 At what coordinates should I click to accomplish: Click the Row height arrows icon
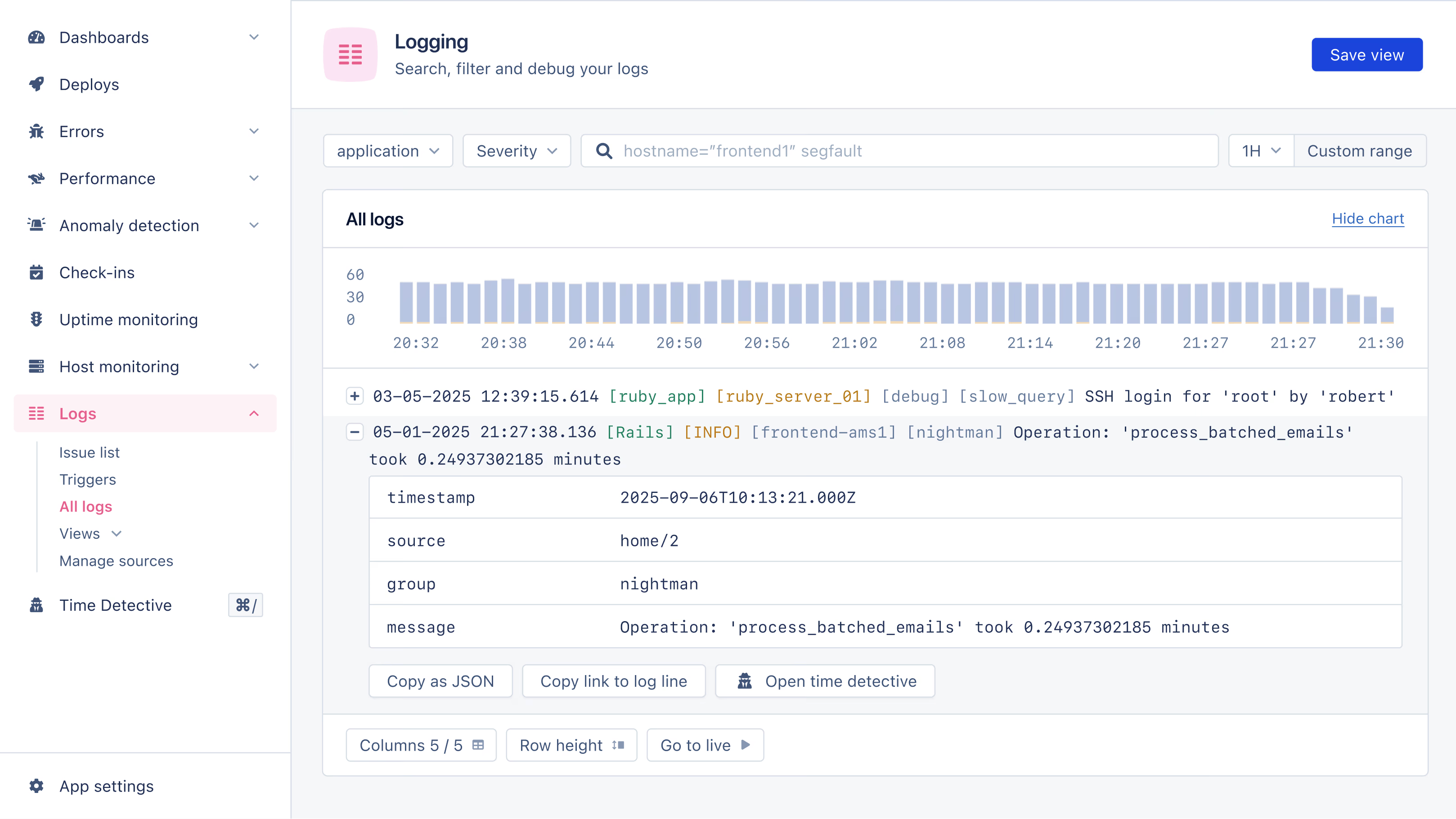618,745
